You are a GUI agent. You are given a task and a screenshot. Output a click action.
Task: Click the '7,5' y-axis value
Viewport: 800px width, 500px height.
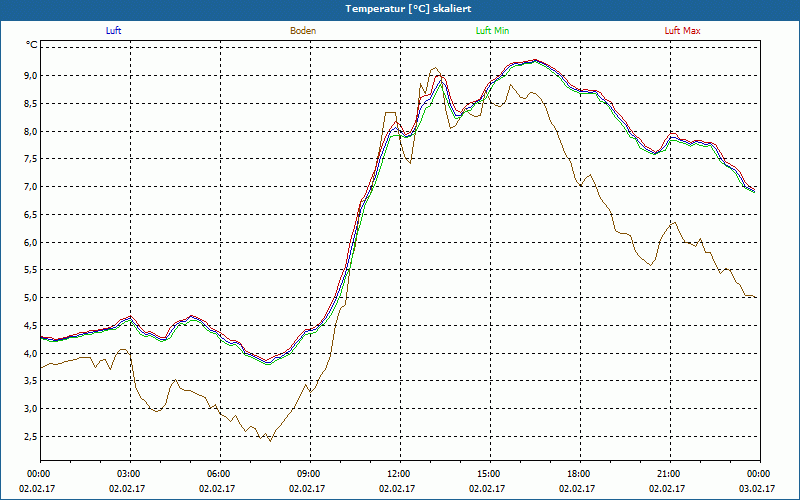coord(32,159)
